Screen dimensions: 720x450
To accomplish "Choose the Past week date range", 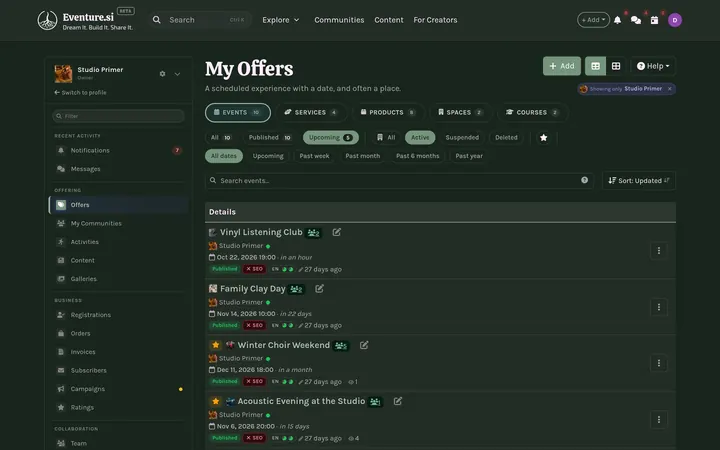I will (314, 156).
